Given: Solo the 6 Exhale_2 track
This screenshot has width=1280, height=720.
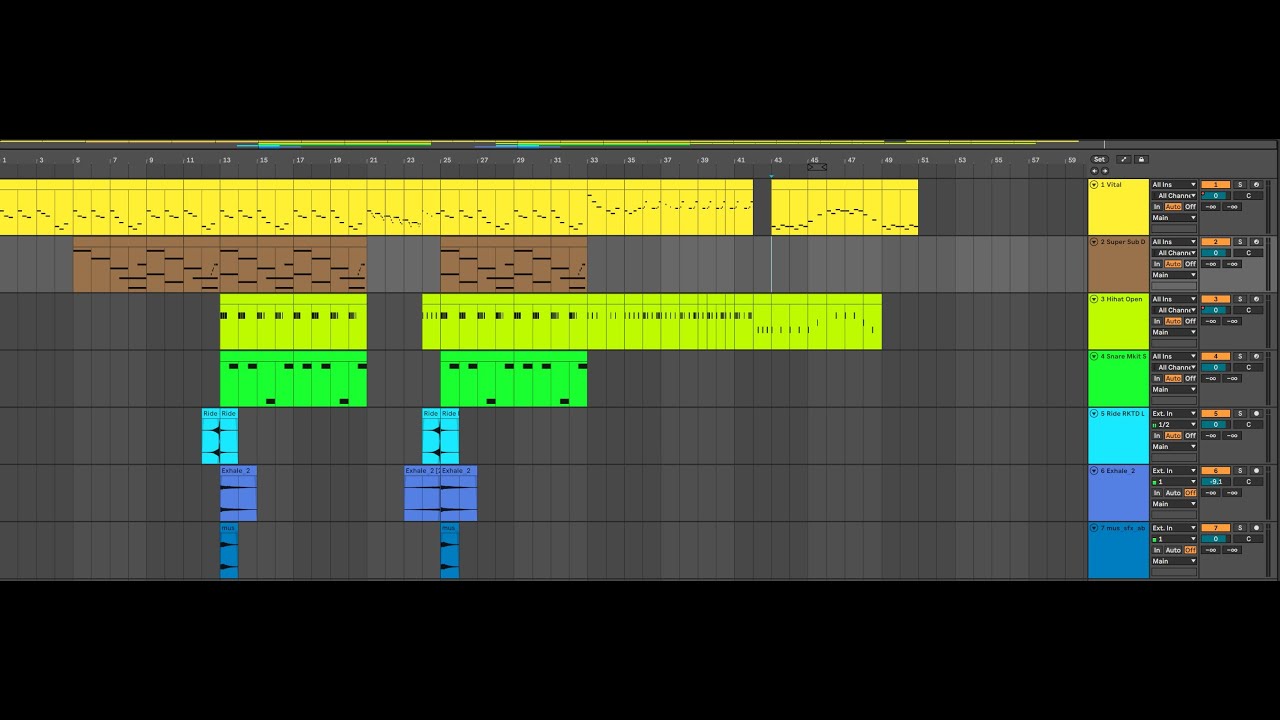Looking at the screenshot, I should click(x=1240, y=470).
